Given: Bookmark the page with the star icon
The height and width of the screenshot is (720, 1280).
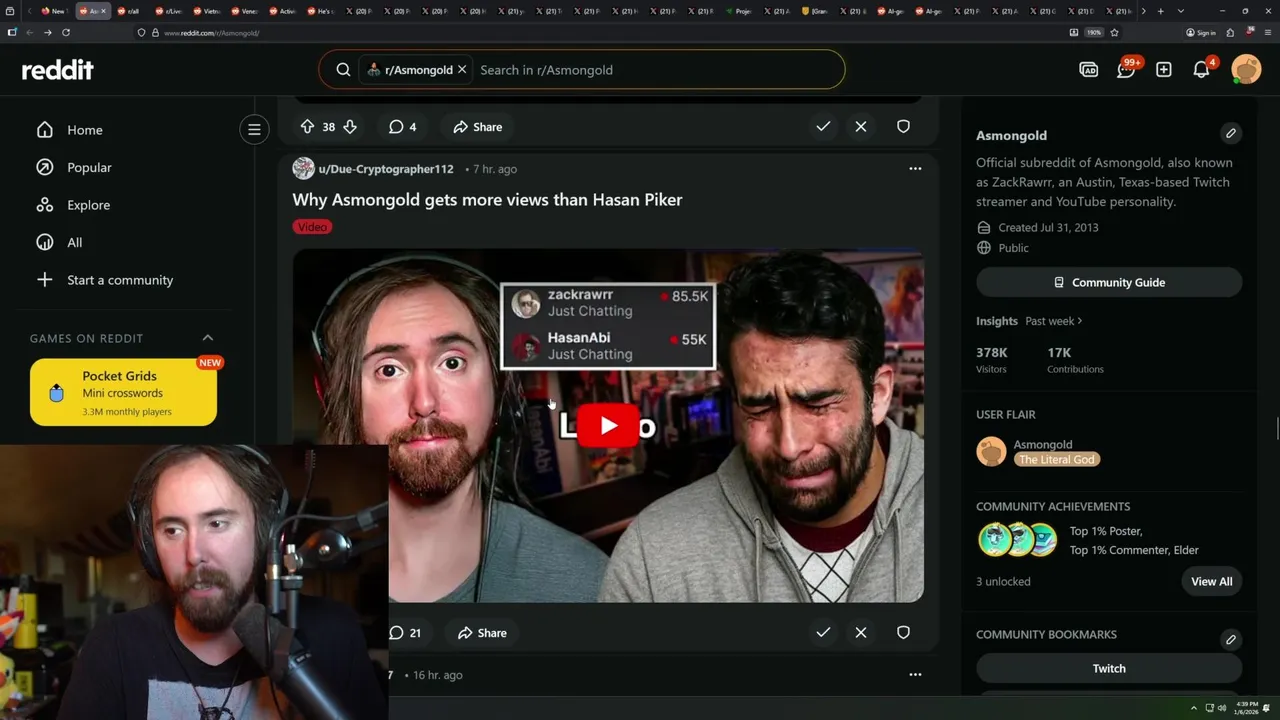Looking at the screenshot, I should click(1114, 32).
